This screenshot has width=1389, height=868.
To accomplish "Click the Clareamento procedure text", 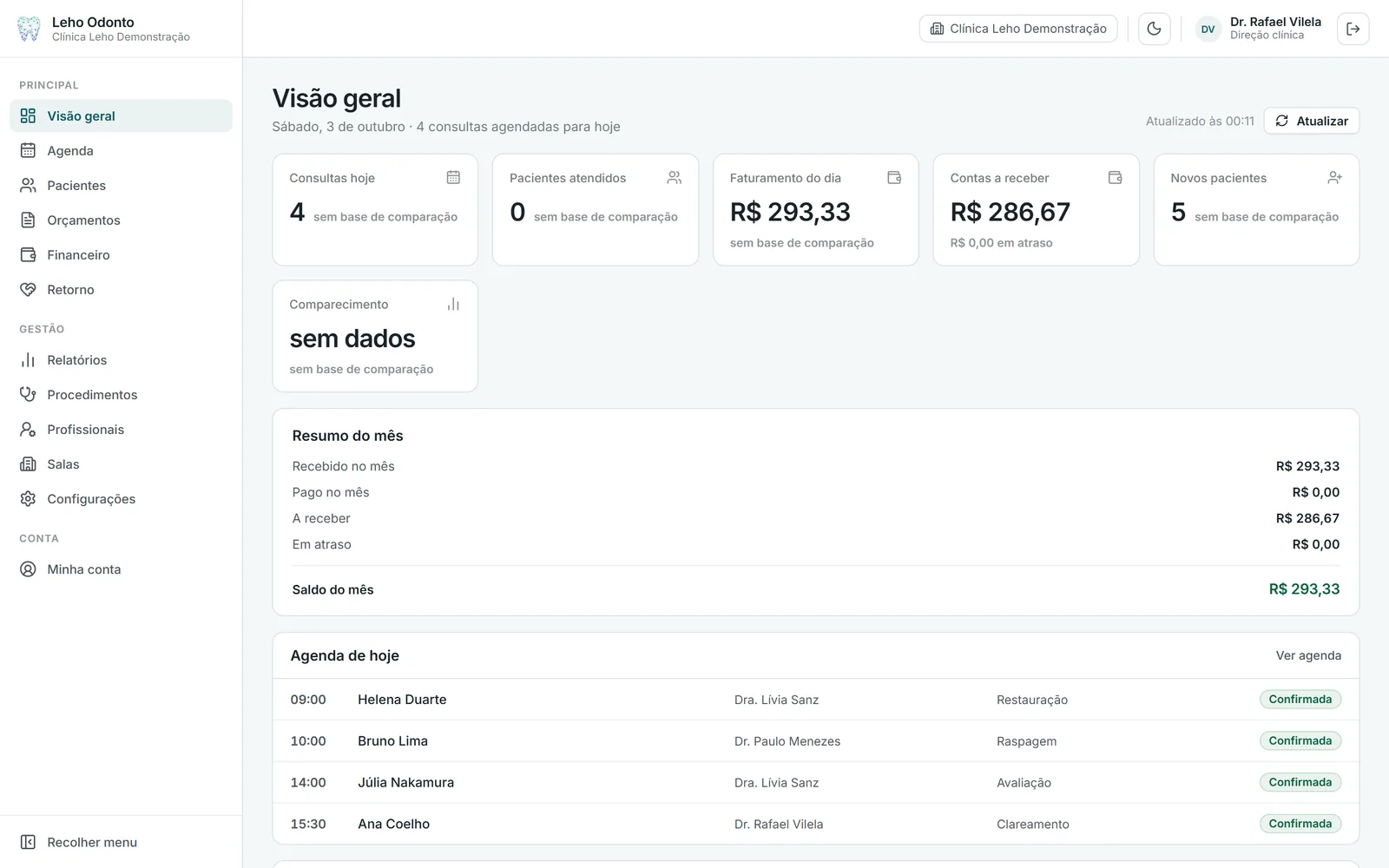I will pos(1032,824).
